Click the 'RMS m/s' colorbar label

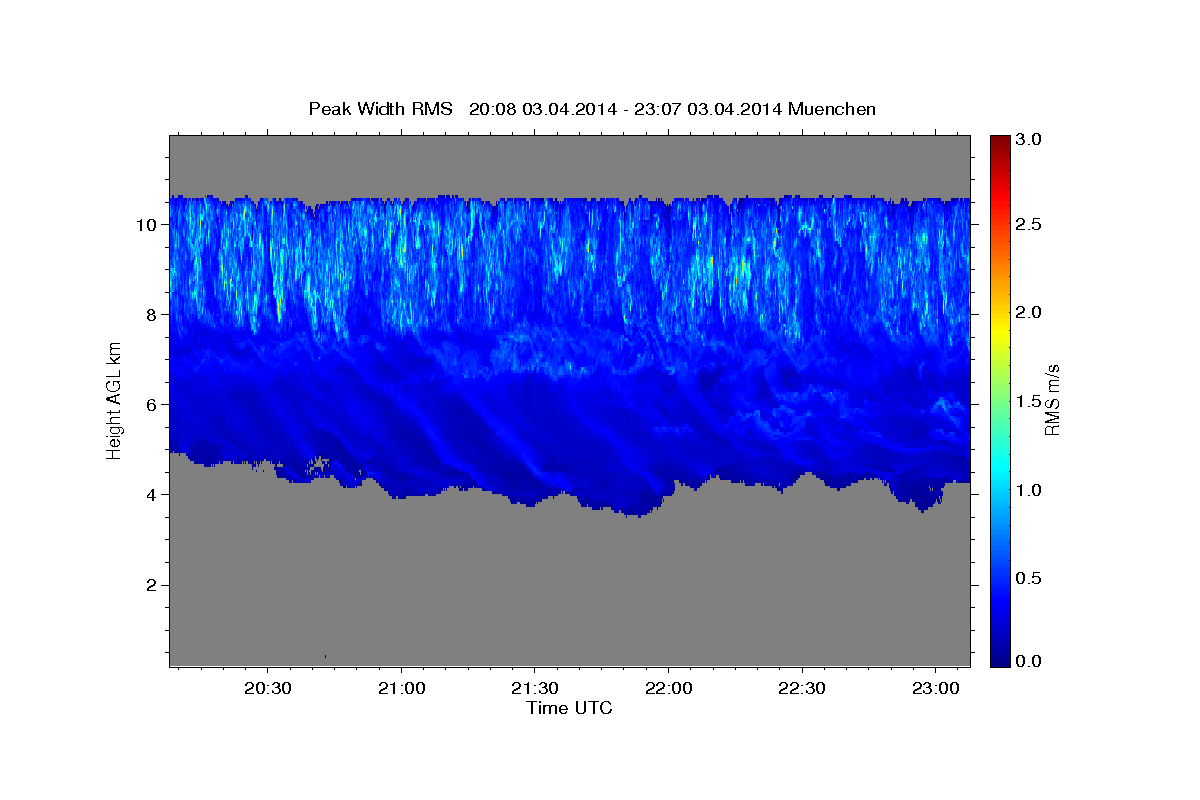1051,399
